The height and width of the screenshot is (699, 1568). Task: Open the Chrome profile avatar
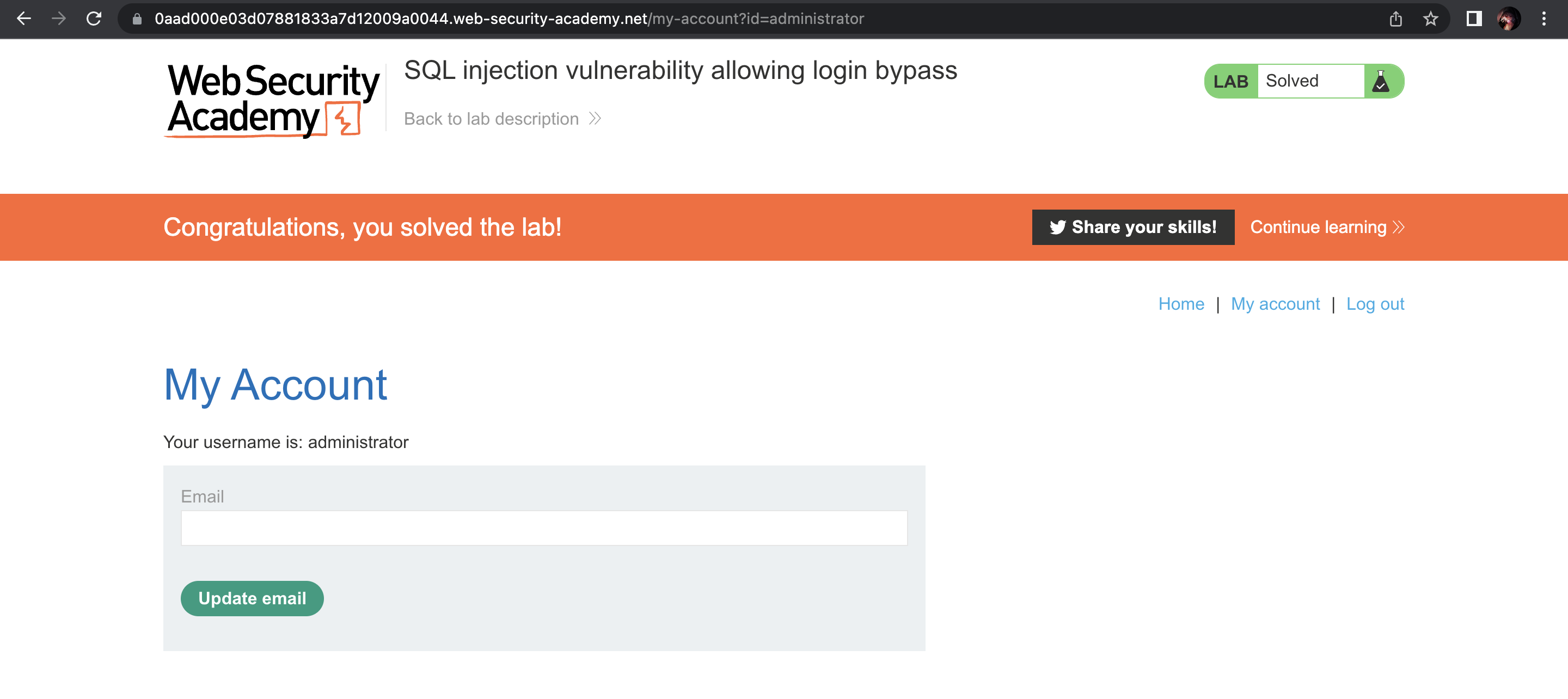click(x=1508, y=19)
